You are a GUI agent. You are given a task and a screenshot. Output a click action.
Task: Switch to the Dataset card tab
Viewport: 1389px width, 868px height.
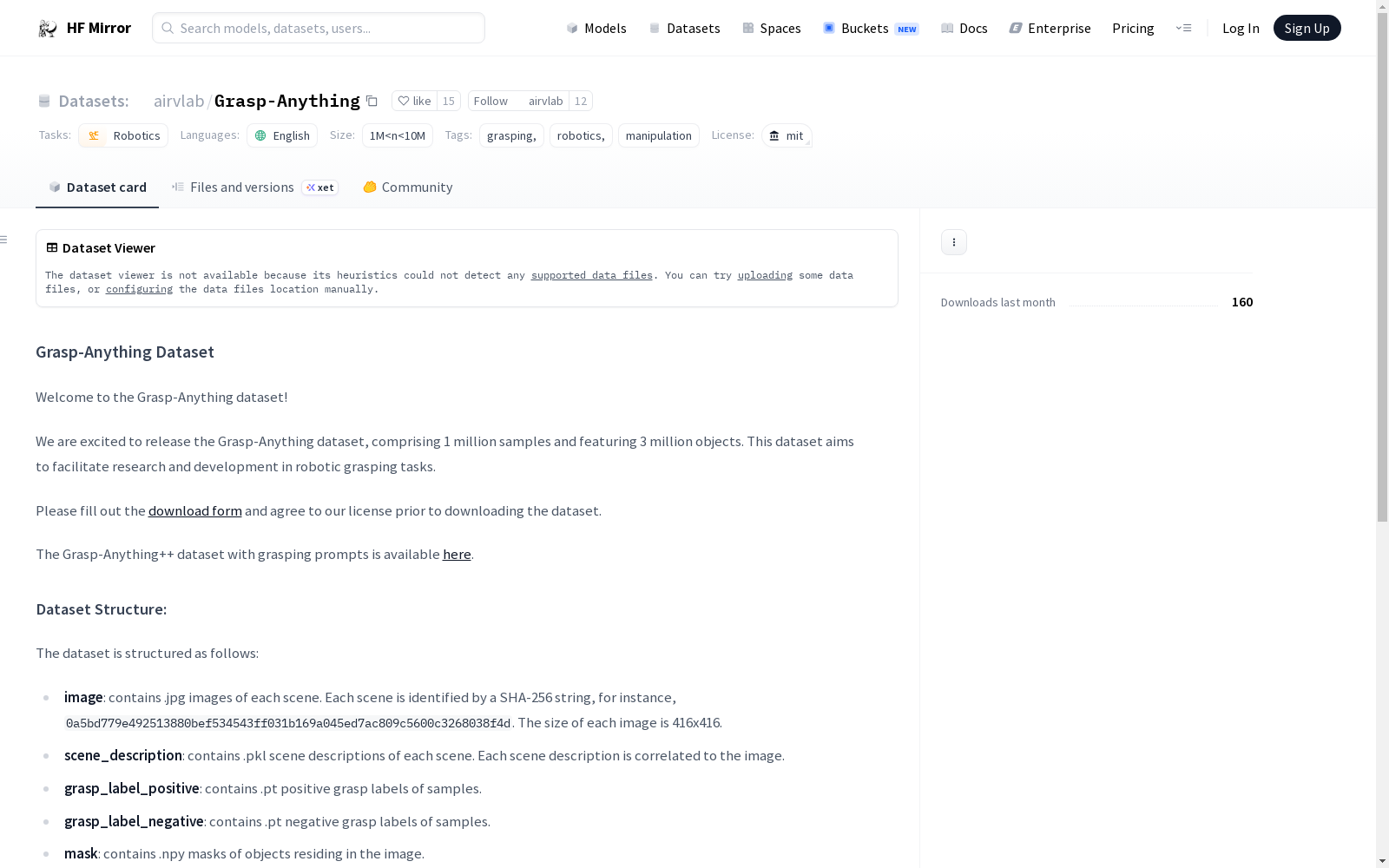[97, 187]
